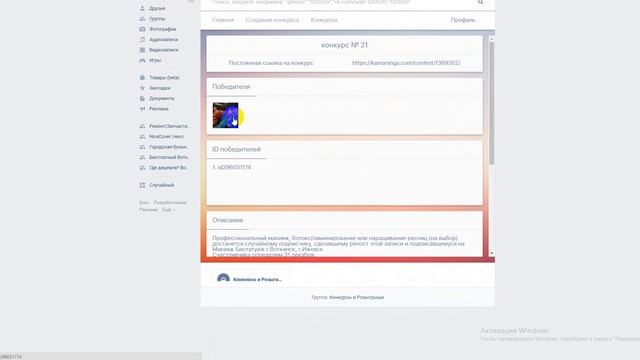Open the Блог footer link
Viewport: 640px width, 360px height.
(144, 202)
